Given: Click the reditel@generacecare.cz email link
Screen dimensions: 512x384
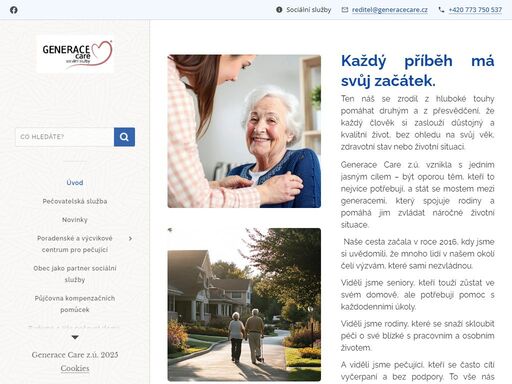Looking at the screenshot, I should tap(390, 10).
